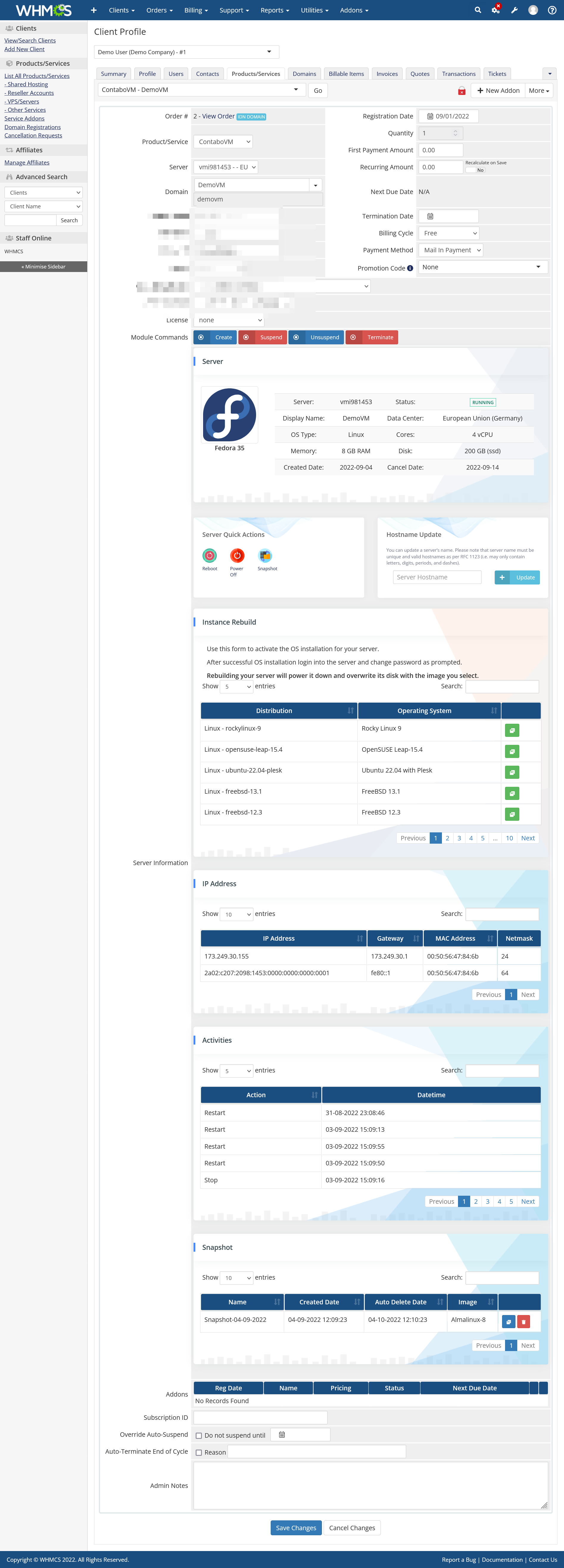Check the Auto-Terminate Reason checkbox
The height and width of the screenshot is (1568, 564).
click(199, 1452)
